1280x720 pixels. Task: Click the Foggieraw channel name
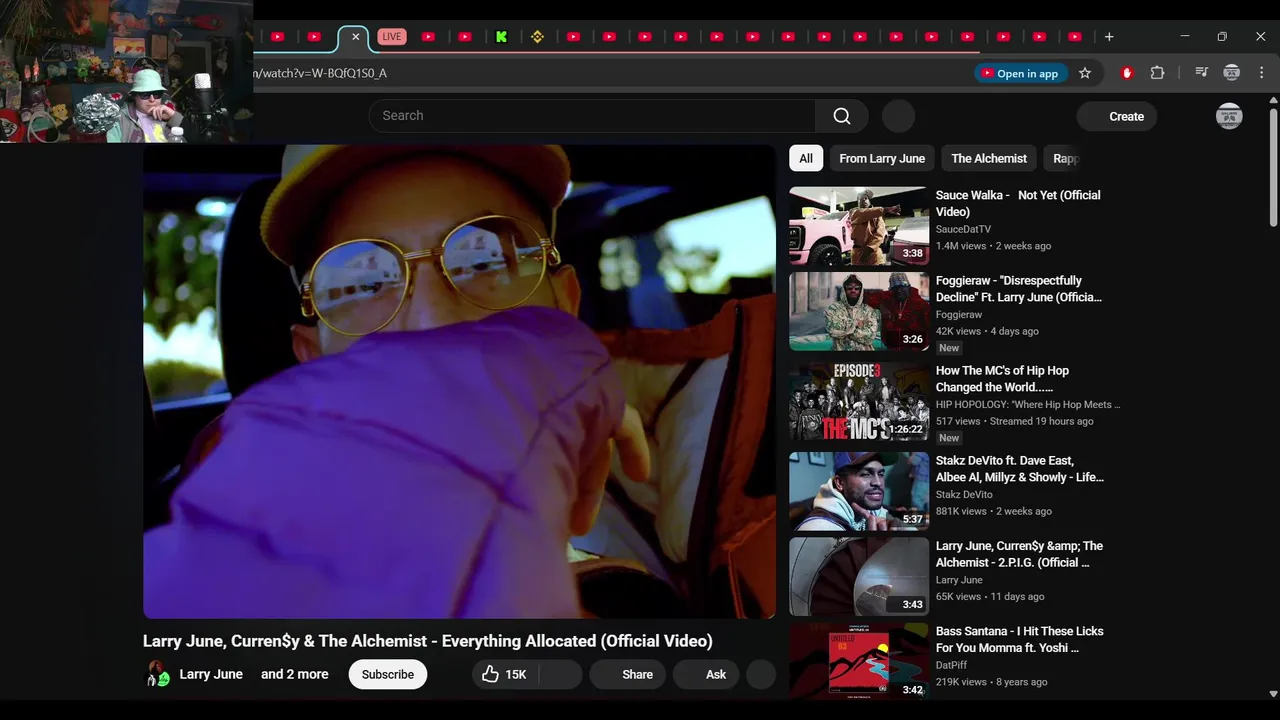959,315
